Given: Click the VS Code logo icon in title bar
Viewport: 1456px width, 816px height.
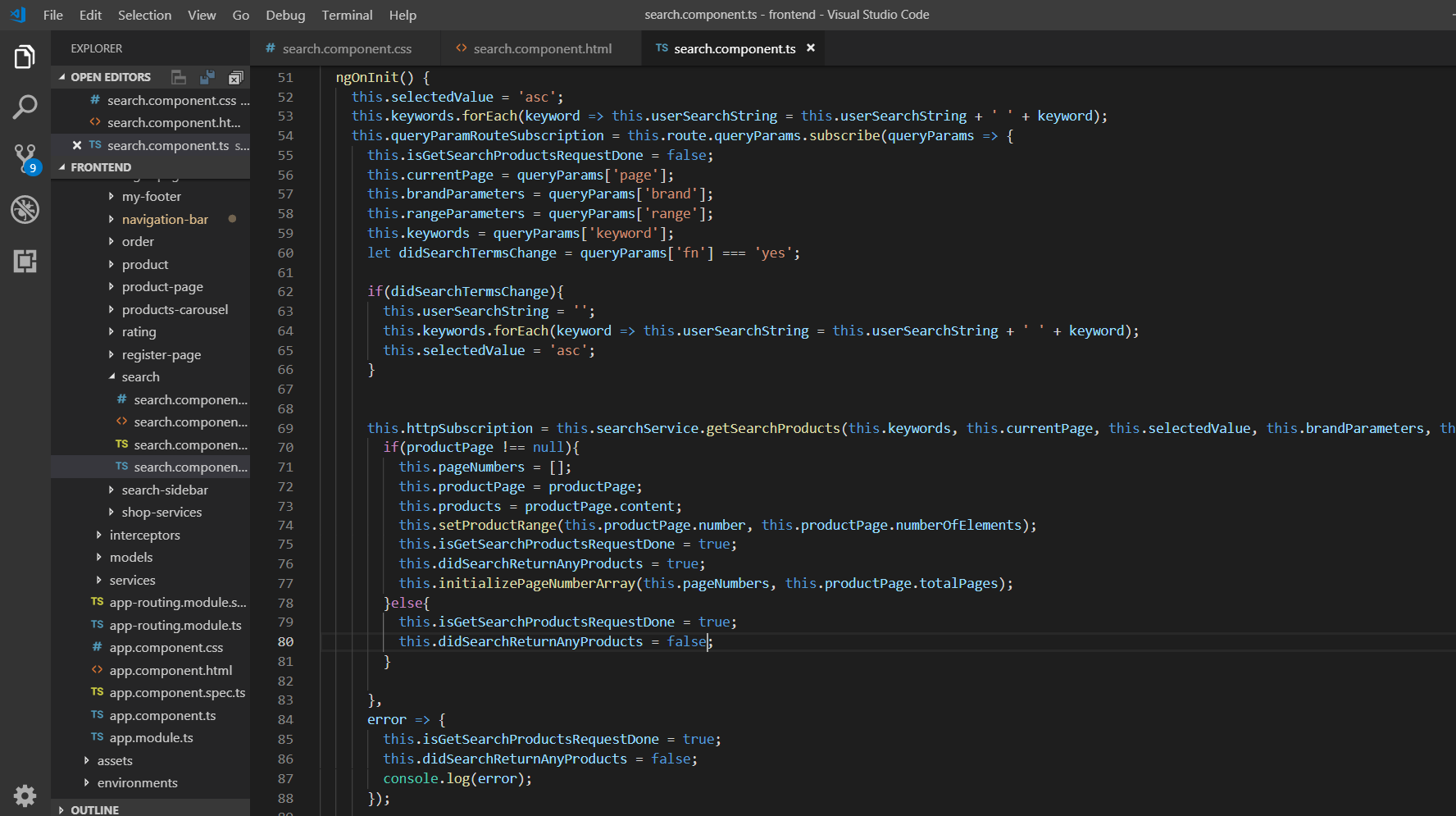Looking at the screenshot, I should point(17,15).
